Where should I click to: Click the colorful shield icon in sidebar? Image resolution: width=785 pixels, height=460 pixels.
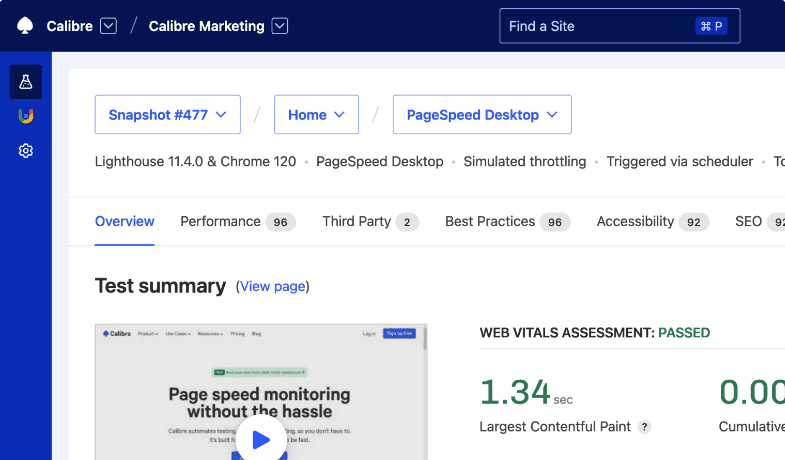pos(26,116)
